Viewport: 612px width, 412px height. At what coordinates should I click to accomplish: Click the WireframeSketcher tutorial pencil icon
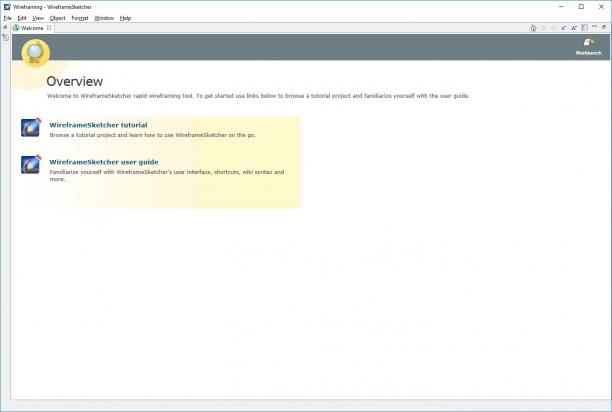[31, 127]
